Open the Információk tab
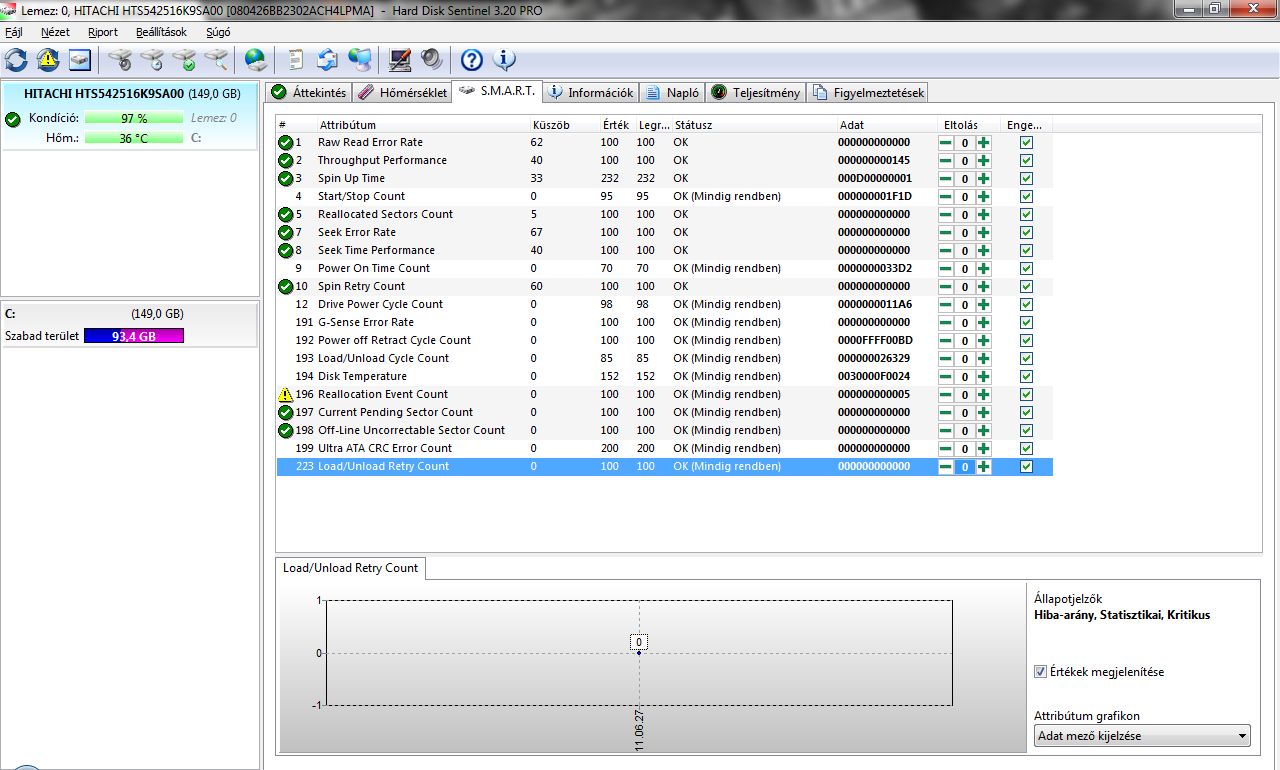This screenshot has width=1280, height=770. point(591,92)
